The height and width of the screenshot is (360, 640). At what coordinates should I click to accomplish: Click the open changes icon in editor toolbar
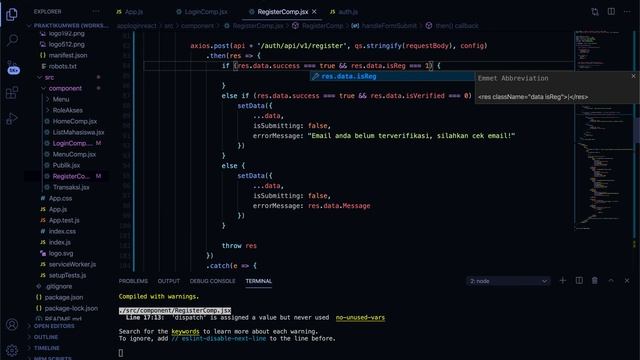[595, 12]
